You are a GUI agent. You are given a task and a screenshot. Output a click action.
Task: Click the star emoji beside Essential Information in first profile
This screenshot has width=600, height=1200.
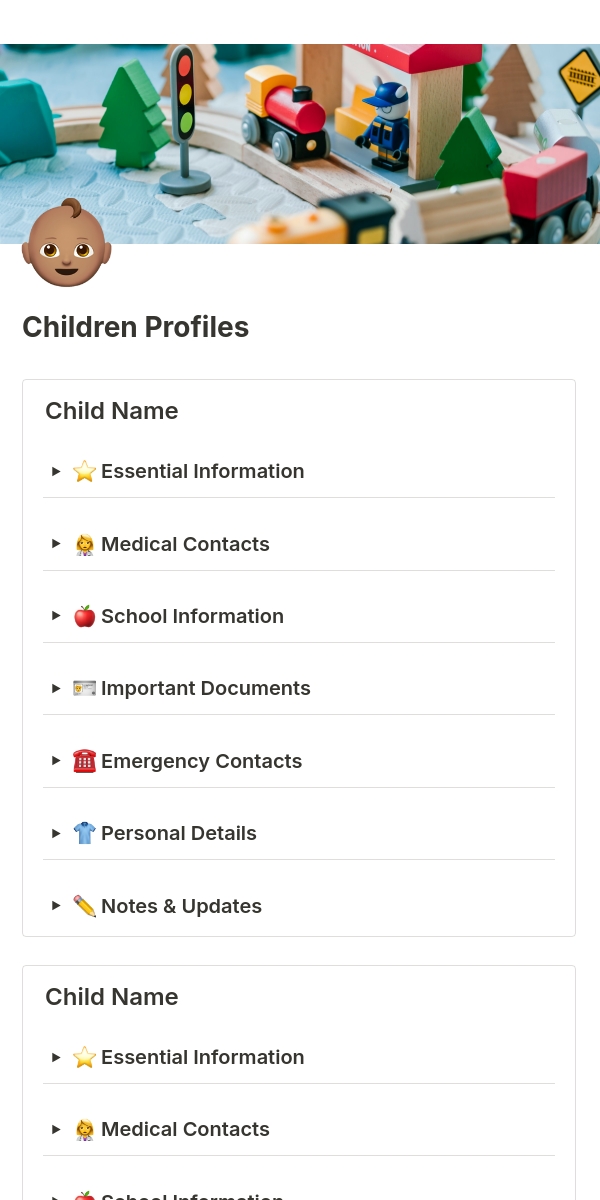pos(85,471)
